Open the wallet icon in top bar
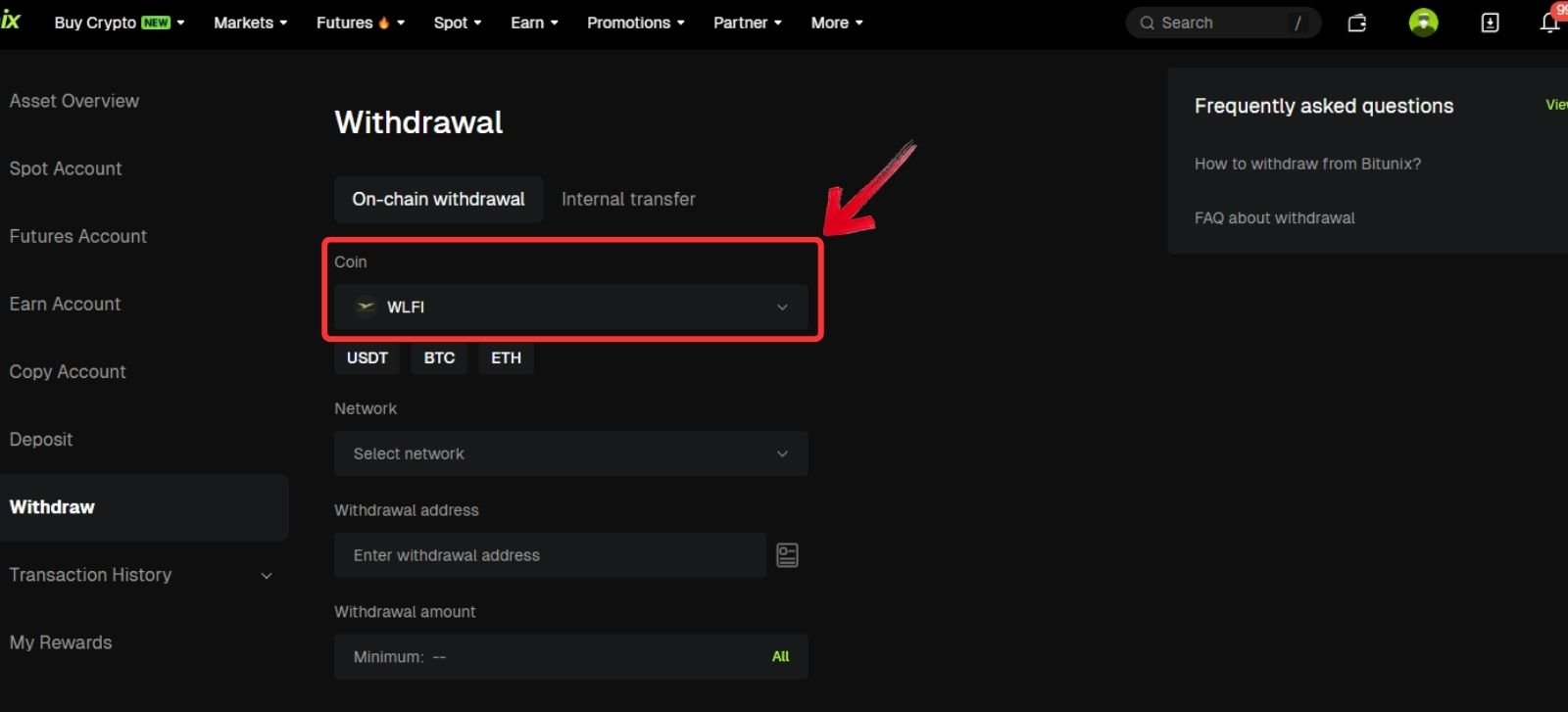Viewport: 1568px width, 712px height. 1356,23
